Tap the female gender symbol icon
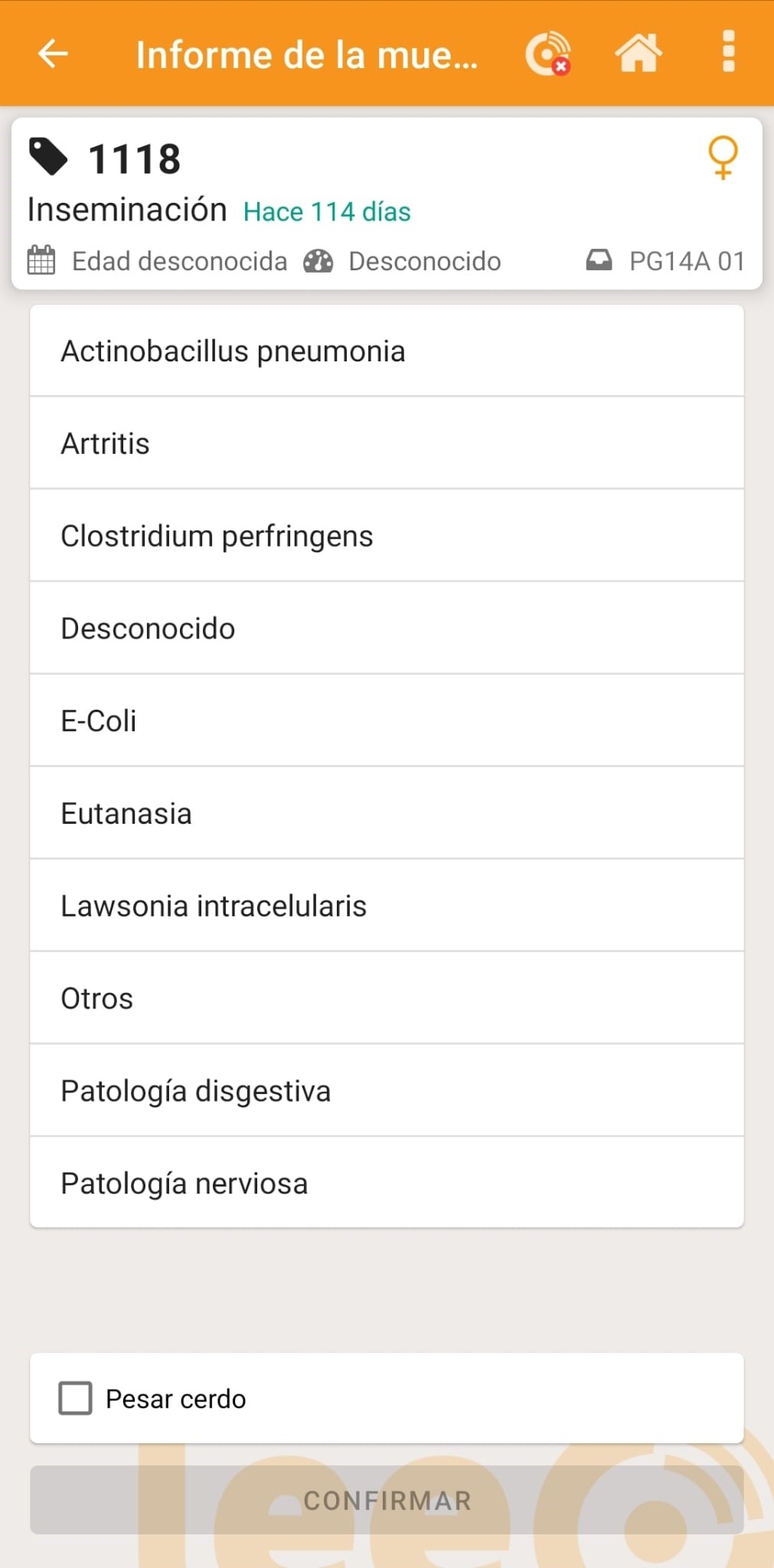Image resolution: width=774 pixels, height=1568 pixels. click(x=723, y=157)
